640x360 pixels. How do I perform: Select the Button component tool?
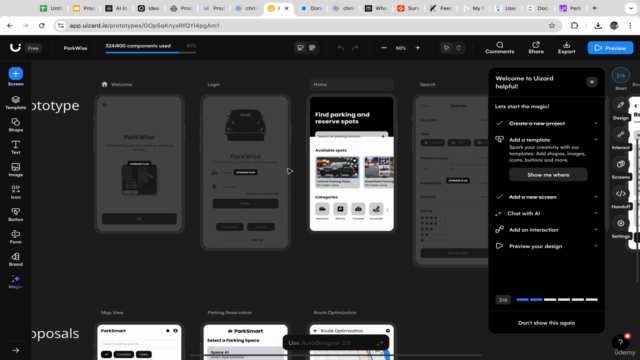[16, 215]
